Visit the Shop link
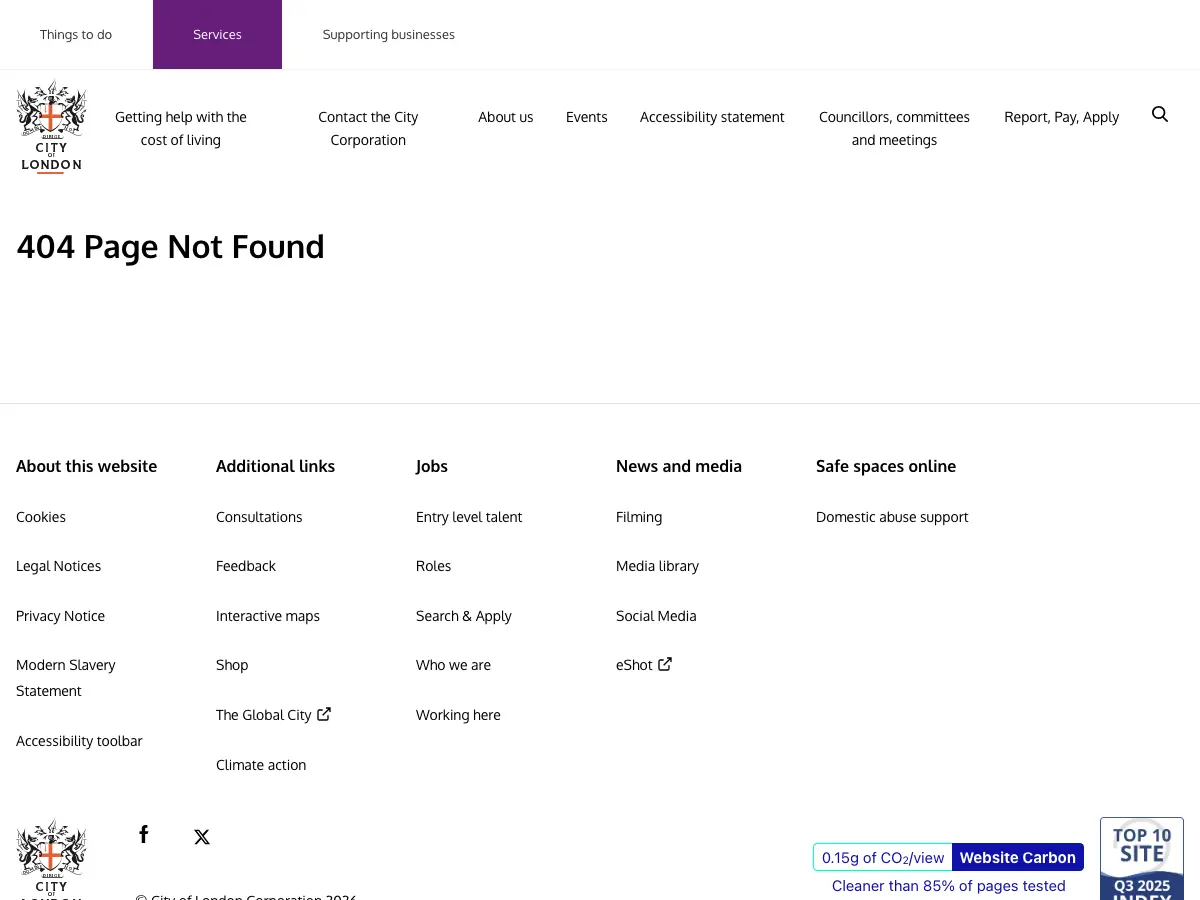 point(232,665)
